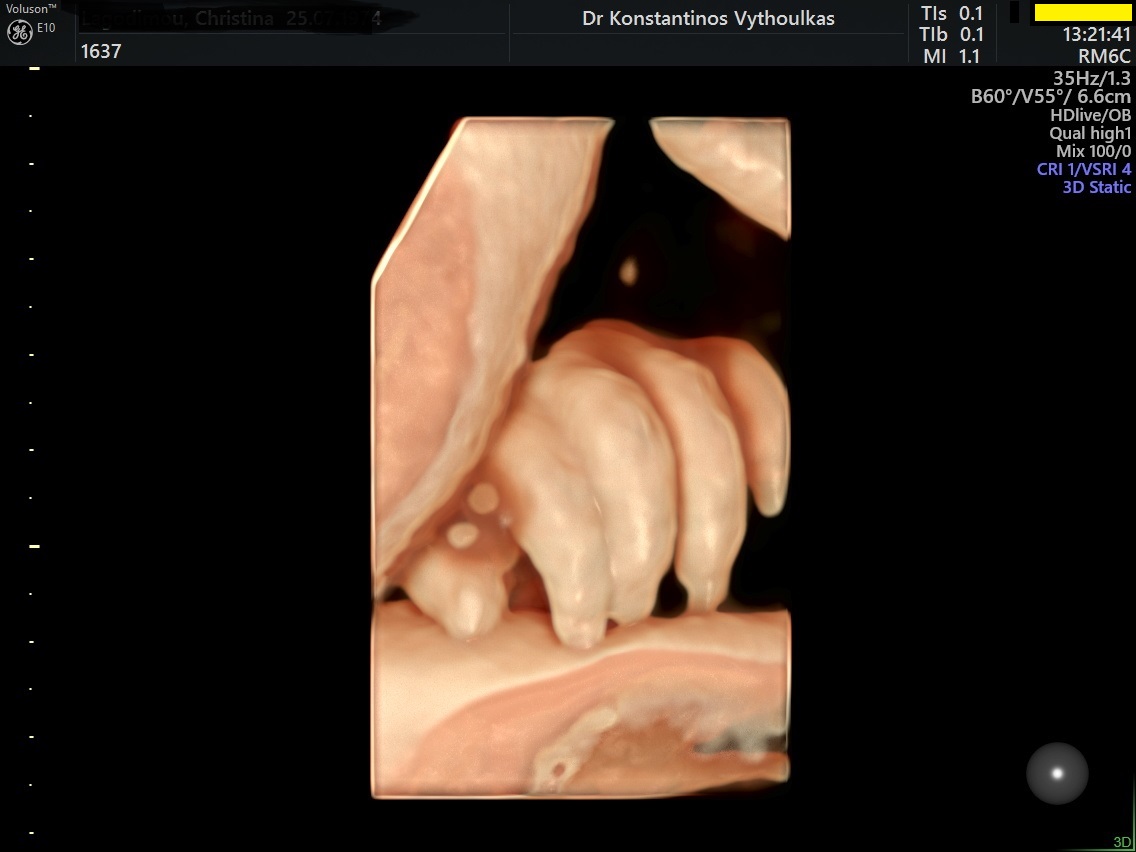Click the TIs 0.1 thermal index
1136x852 pixels.
pos(952,13)
